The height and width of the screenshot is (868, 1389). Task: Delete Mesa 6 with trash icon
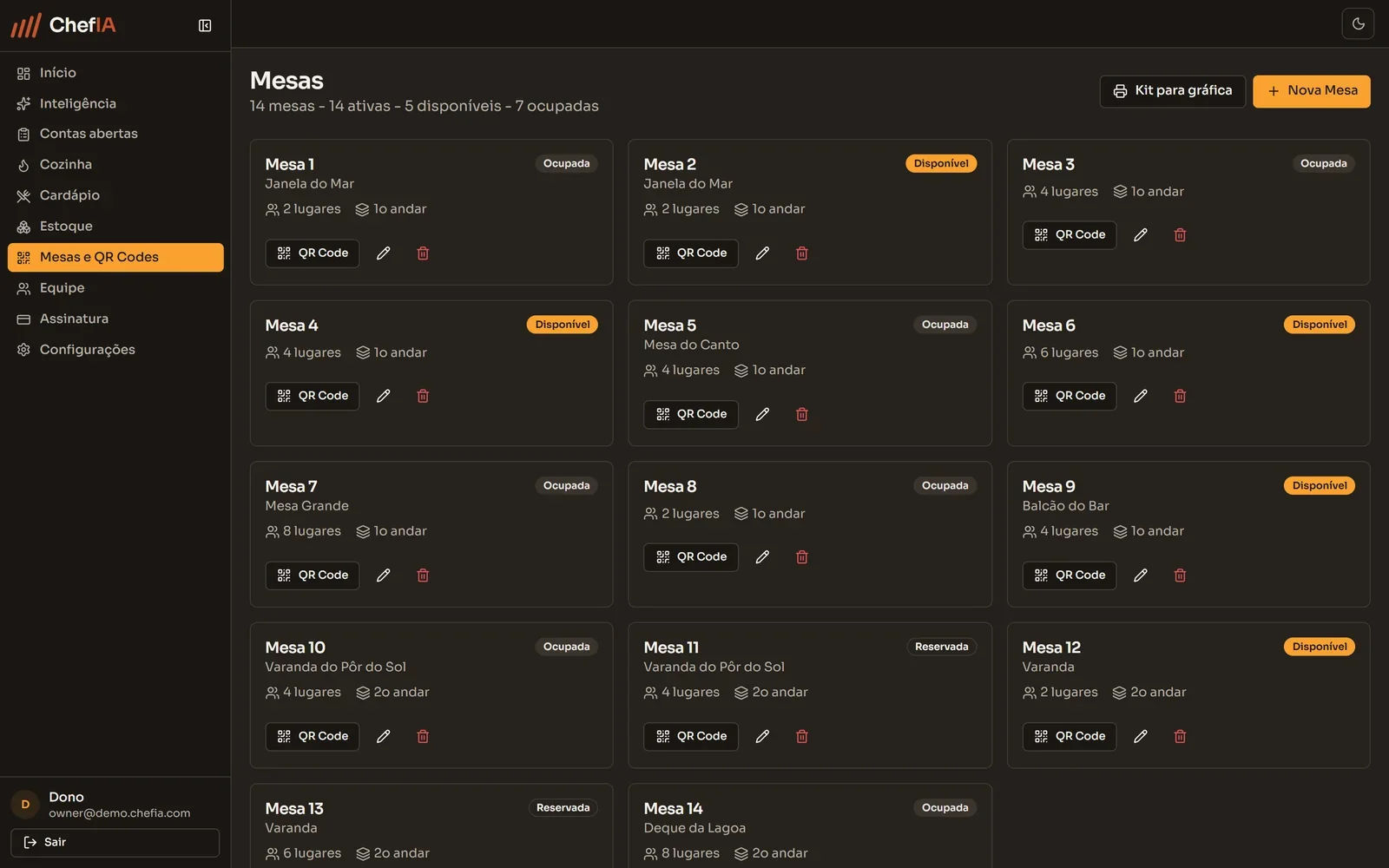pyautogui.click(x=1181, y=396)
